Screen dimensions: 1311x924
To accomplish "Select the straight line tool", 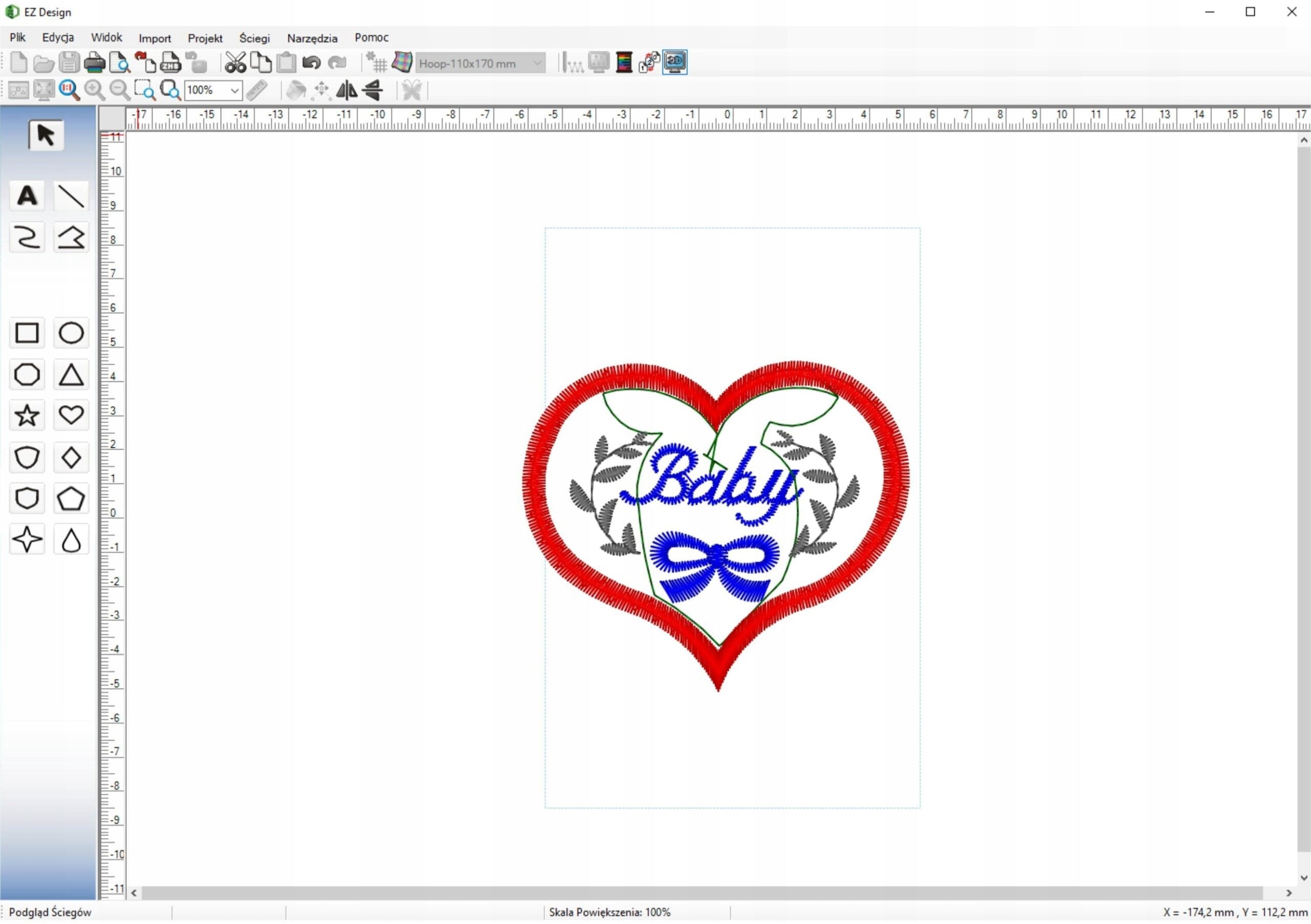I will point(71,196).
